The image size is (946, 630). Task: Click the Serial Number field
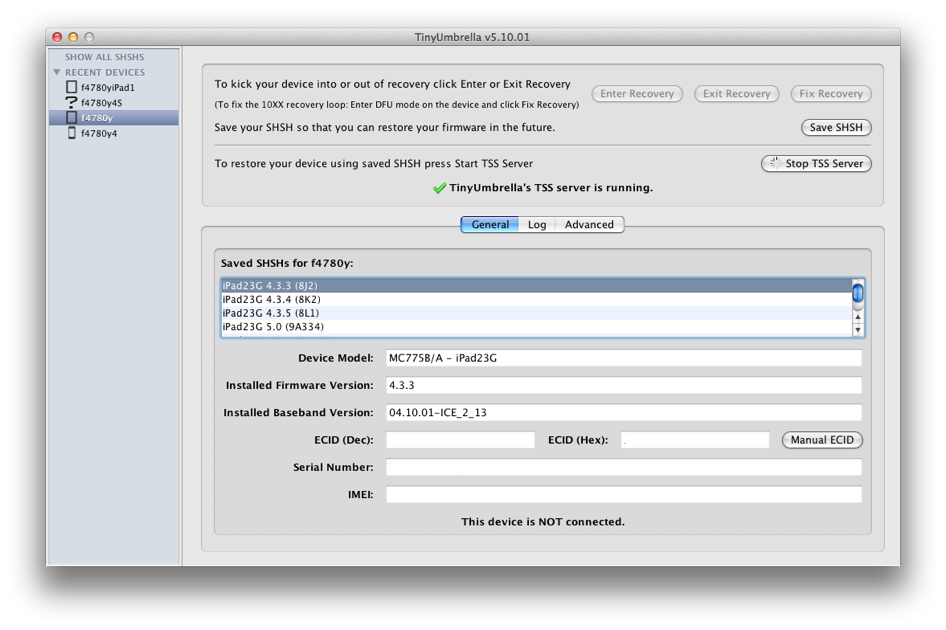point(624,467)
